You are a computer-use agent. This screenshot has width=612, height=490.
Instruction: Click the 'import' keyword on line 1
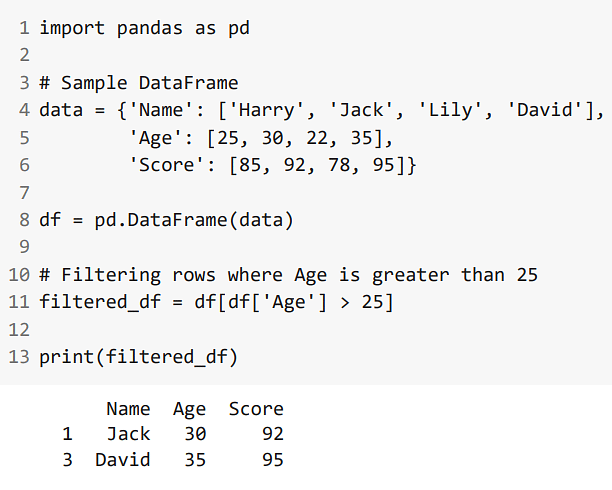coord(72,29)
